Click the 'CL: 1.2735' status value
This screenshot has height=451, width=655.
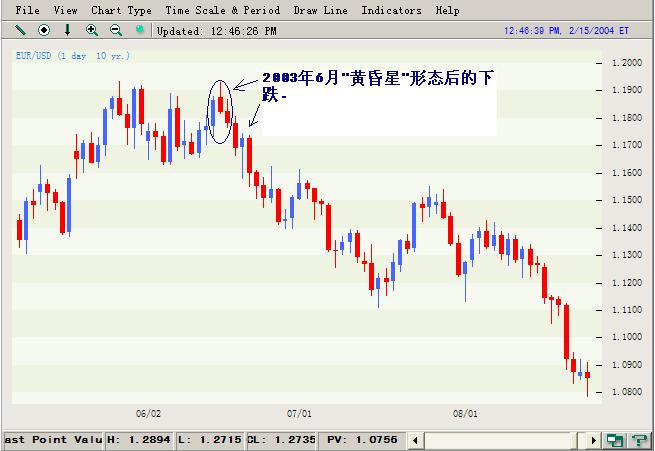(x=281, y=440)
